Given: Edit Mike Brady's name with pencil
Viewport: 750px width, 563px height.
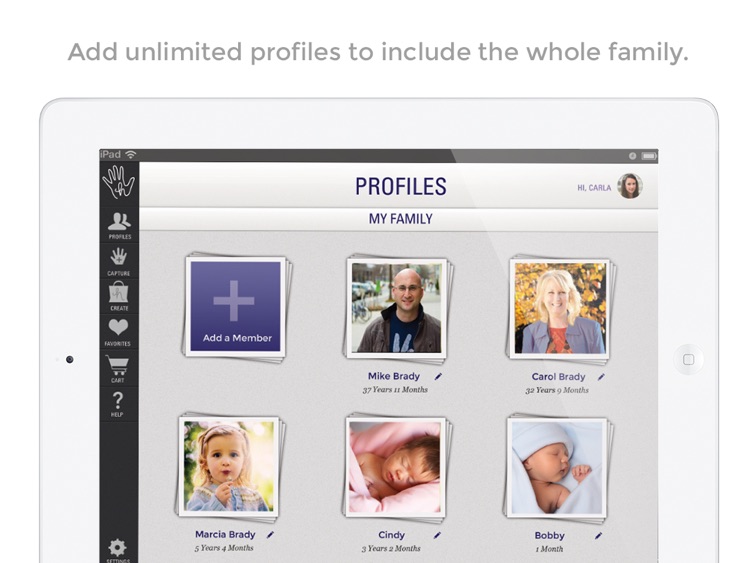Looking at the screenshot, I should pos(438,376).
